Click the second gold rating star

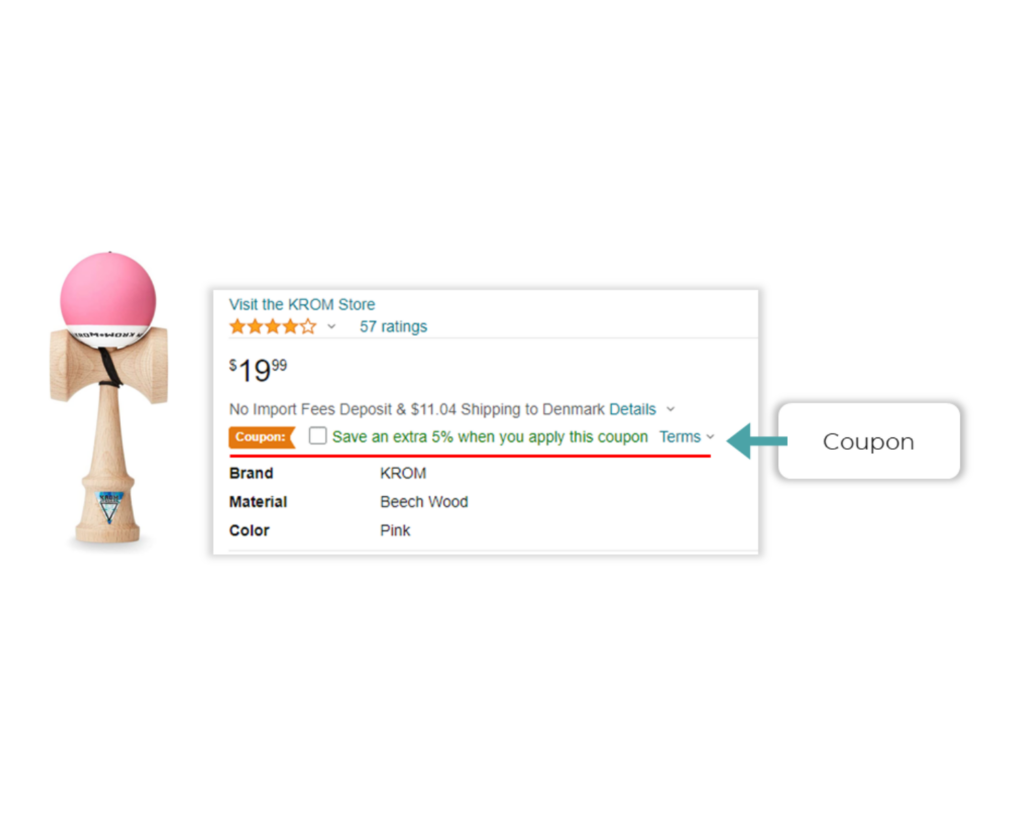tap(253, 325)
